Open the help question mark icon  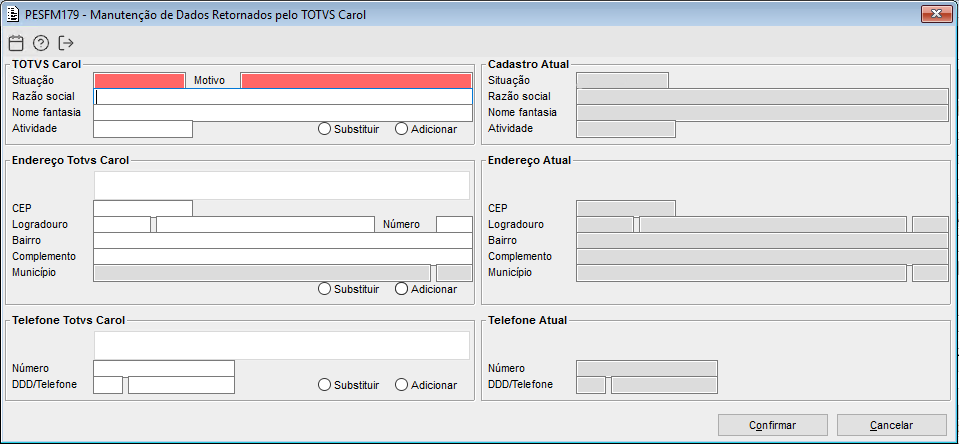(41, 43)
